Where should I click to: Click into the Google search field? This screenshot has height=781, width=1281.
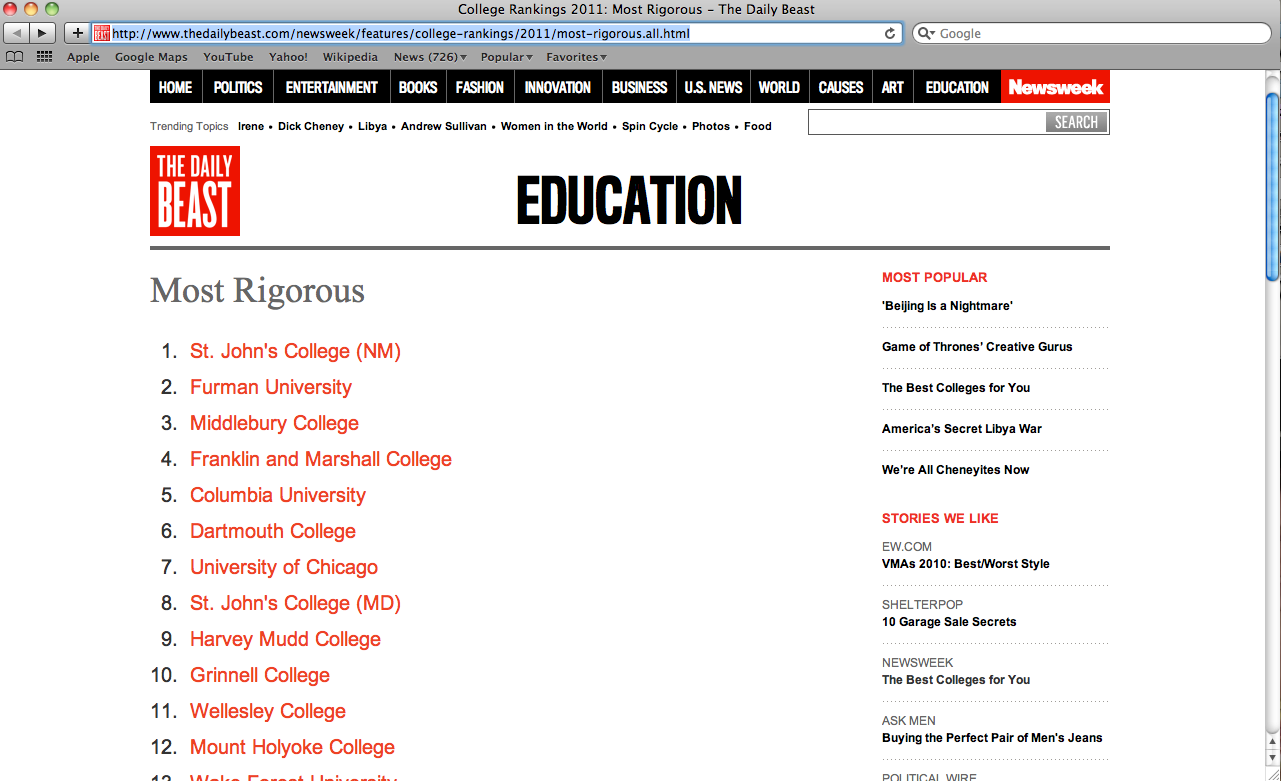(x=1090, y=33)
